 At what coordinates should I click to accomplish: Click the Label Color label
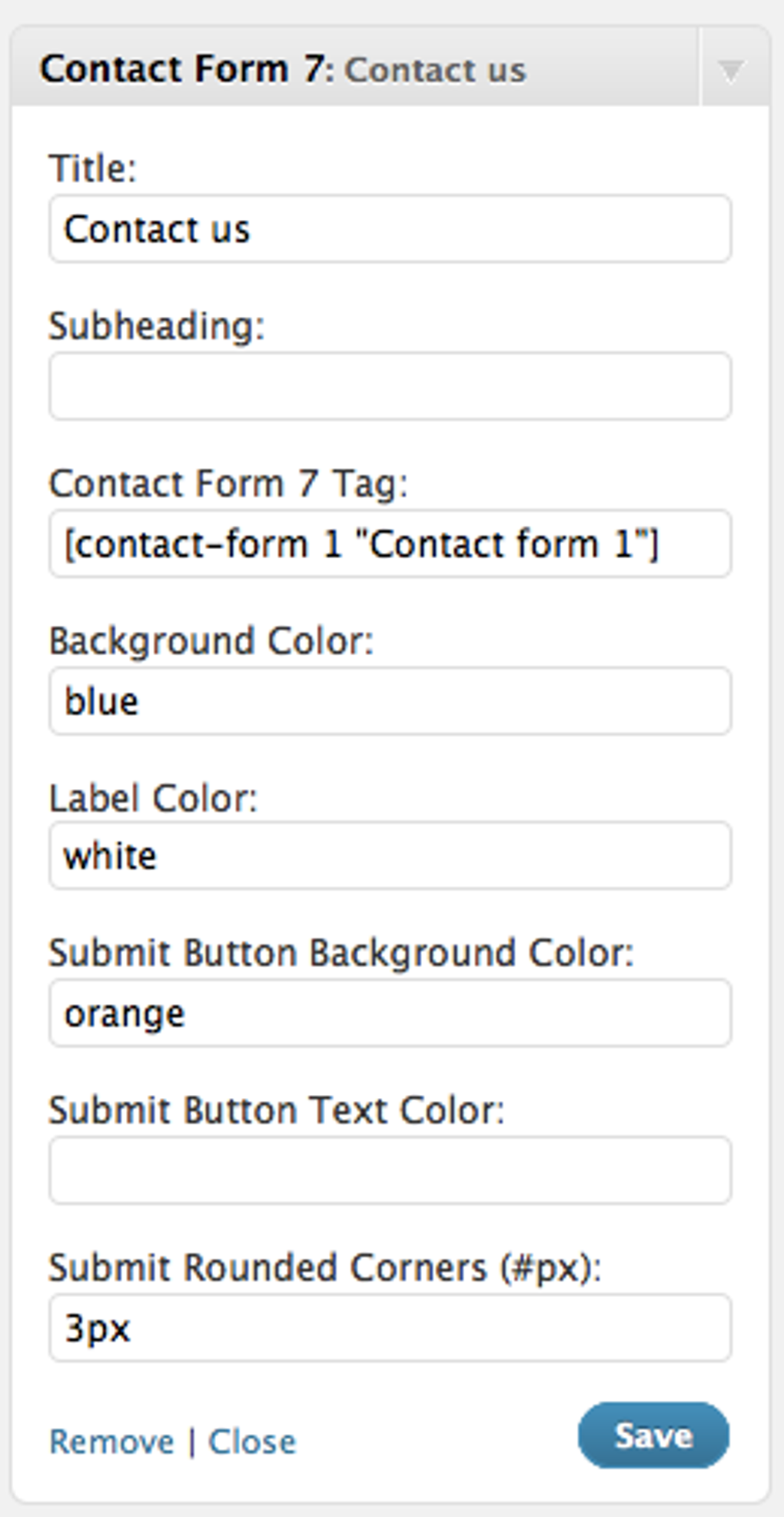click(154, 797)
